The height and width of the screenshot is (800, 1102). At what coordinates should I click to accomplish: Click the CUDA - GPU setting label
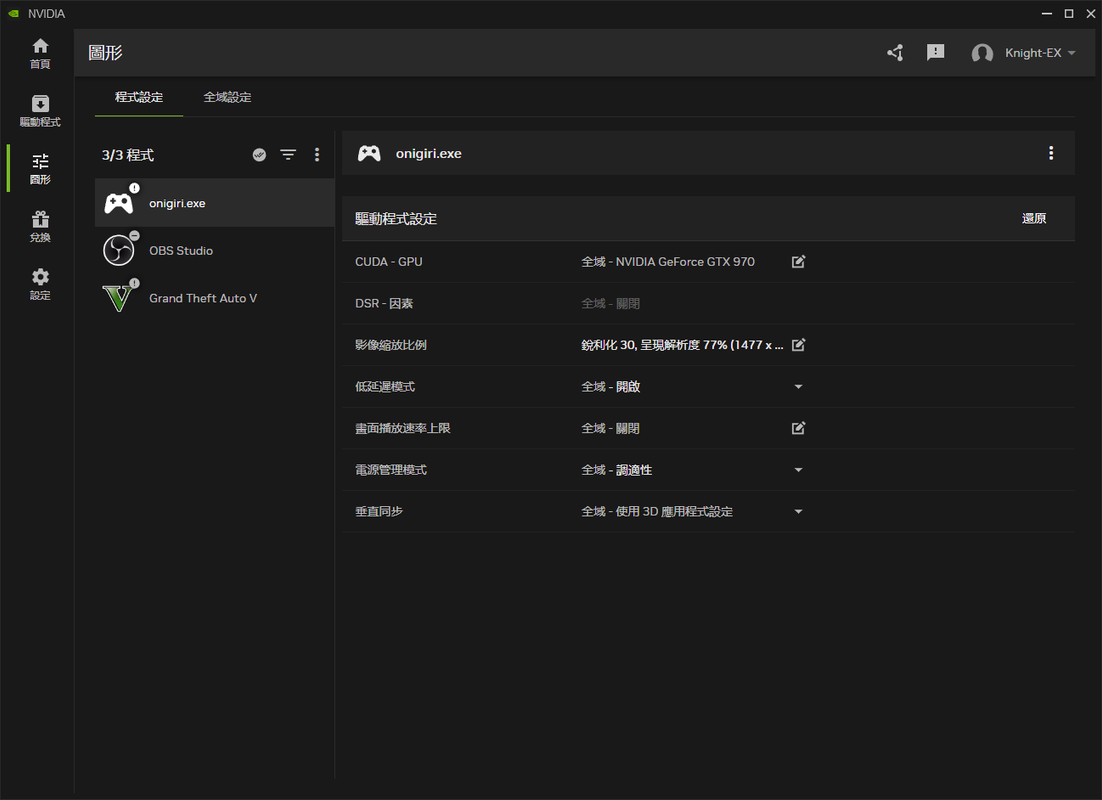389,262
